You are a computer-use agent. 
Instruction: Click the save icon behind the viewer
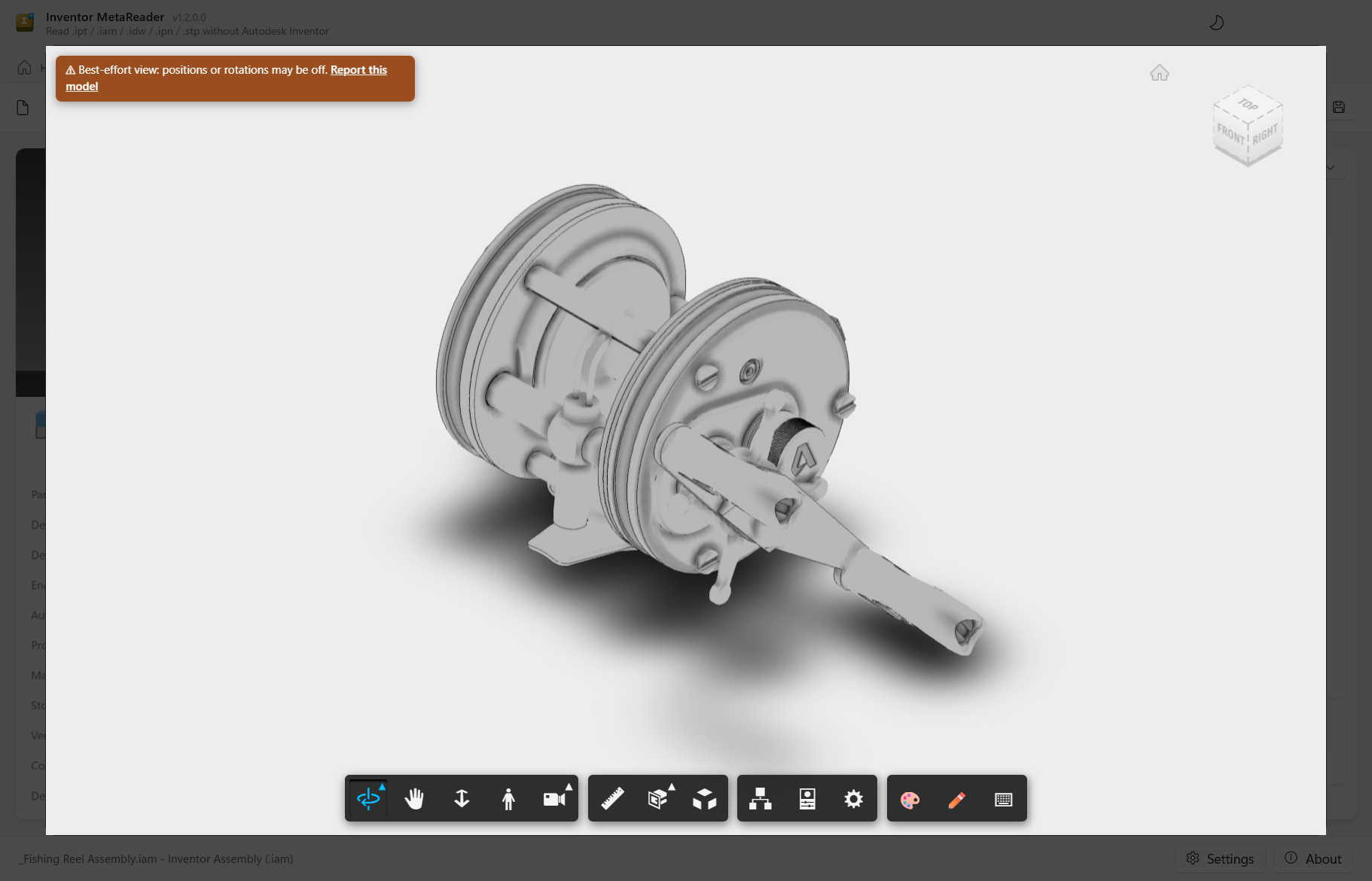tap(1339, 107)
